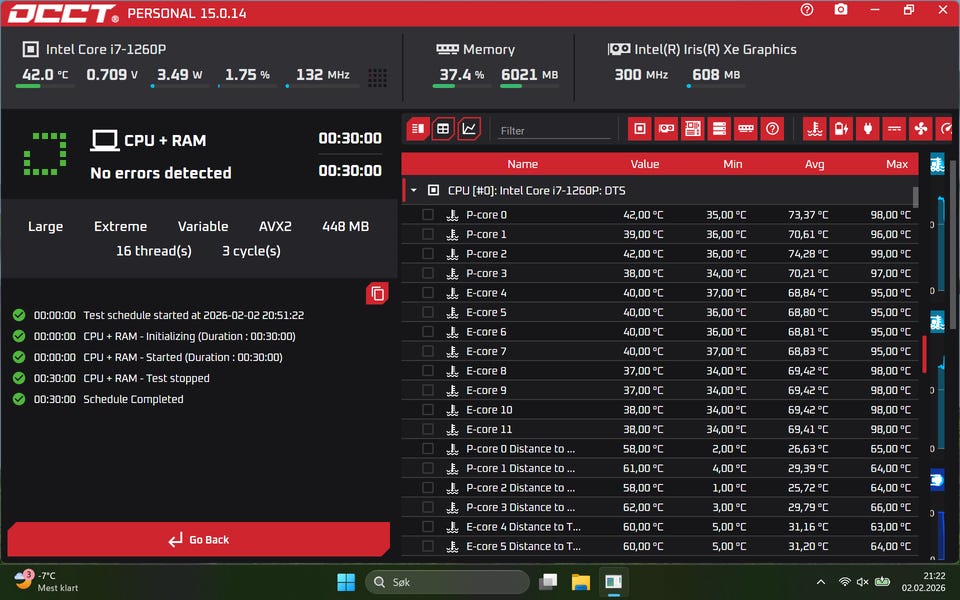Click the OCCT logo
The height and width of the screenshot is (600, 960).
pos(62,13)
